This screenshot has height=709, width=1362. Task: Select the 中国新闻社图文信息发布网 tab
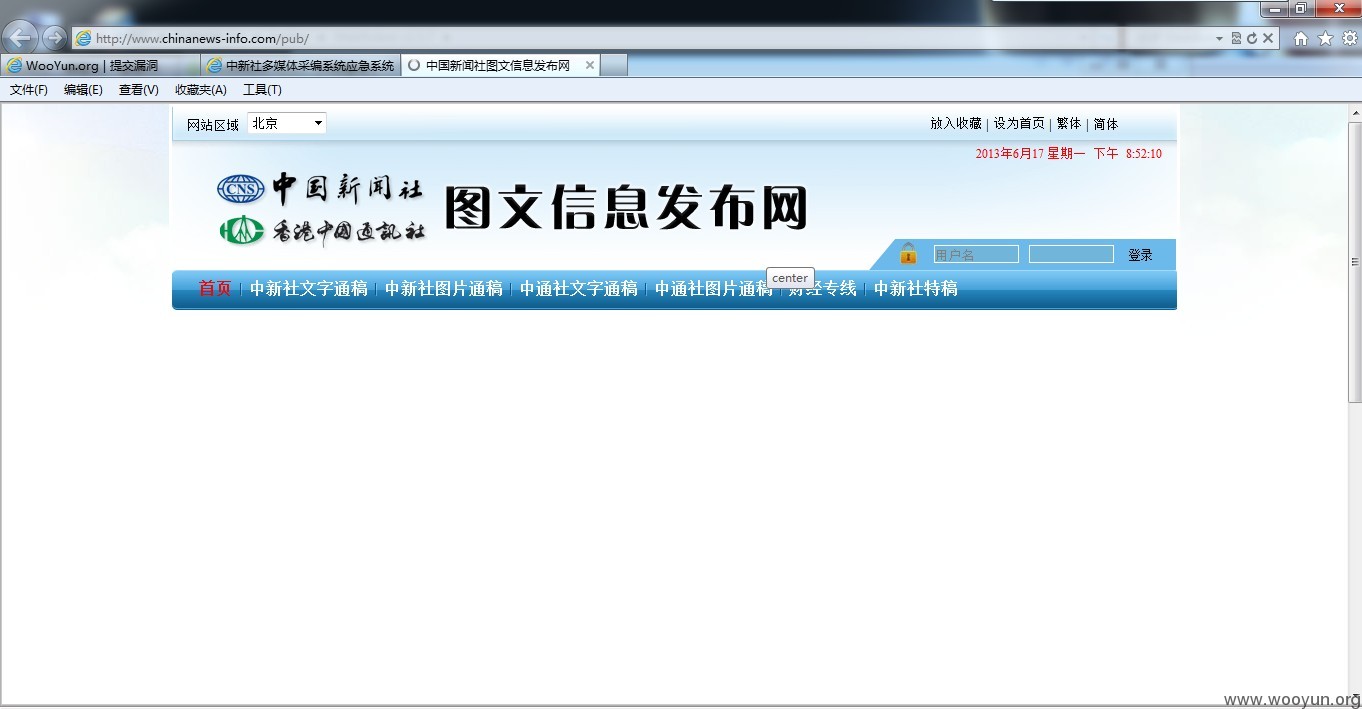498,65
